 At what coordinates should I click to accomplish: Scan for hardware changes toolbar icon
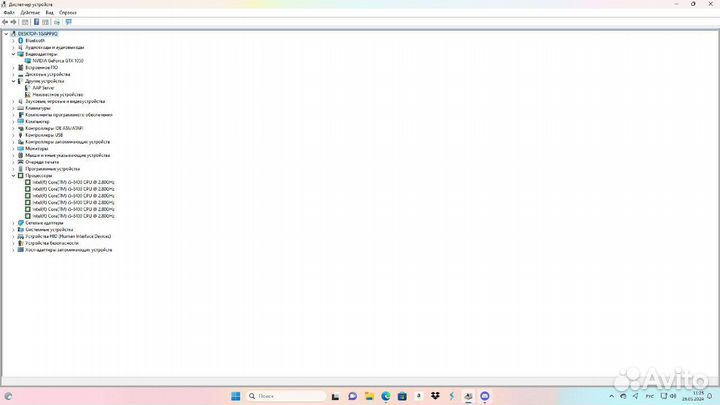click(68, 22)
